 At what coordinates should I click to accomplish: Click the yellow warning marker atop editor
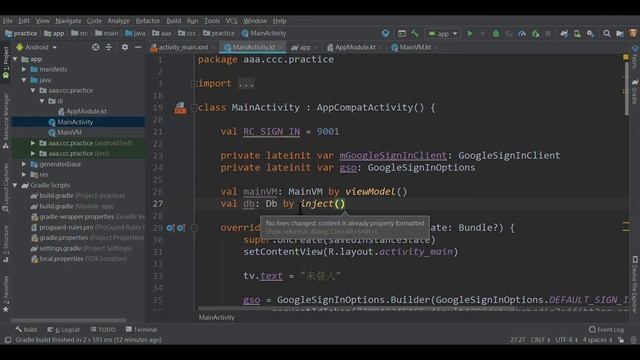point(626,58)
